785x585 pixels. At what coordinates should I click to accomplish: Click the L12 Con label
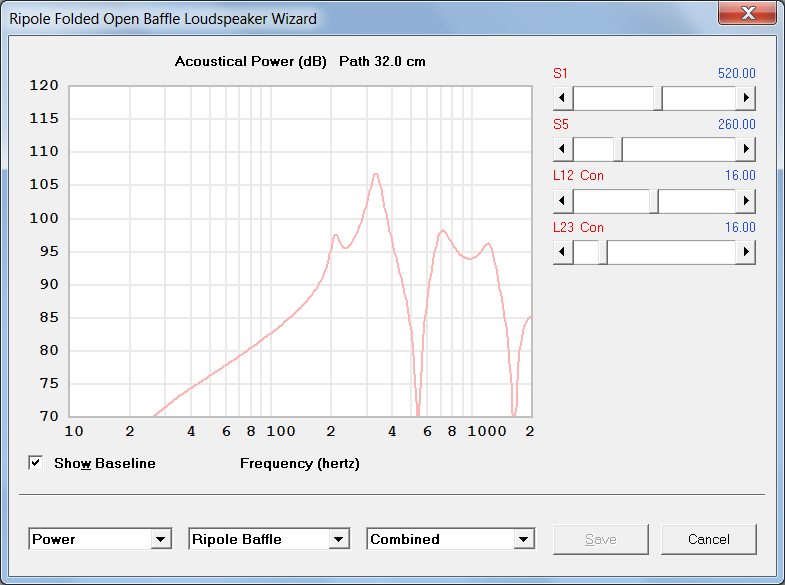(578, 176)
